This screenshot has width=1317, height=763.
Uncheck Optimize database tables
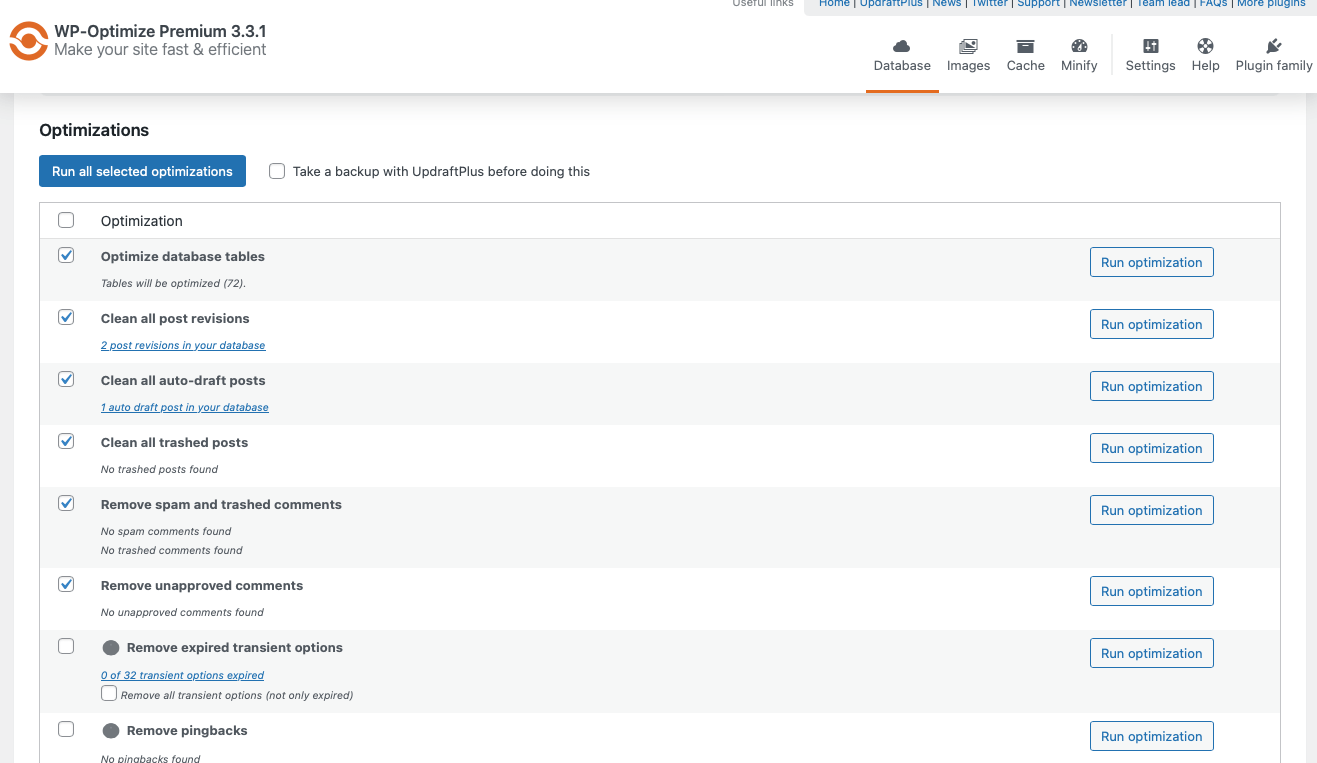coord(66,255)
